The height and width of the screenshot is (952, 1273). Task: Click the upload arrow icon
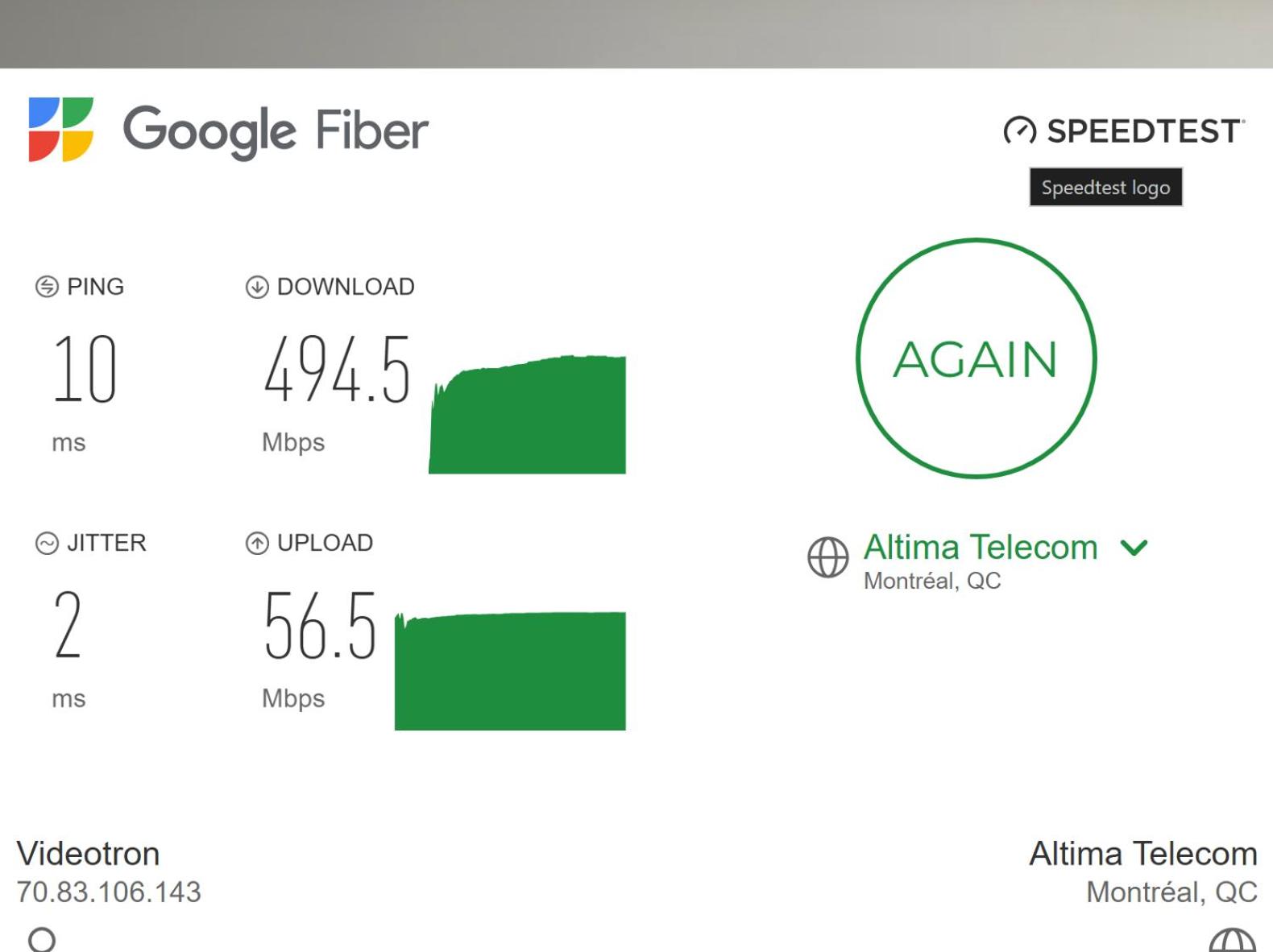257,544
